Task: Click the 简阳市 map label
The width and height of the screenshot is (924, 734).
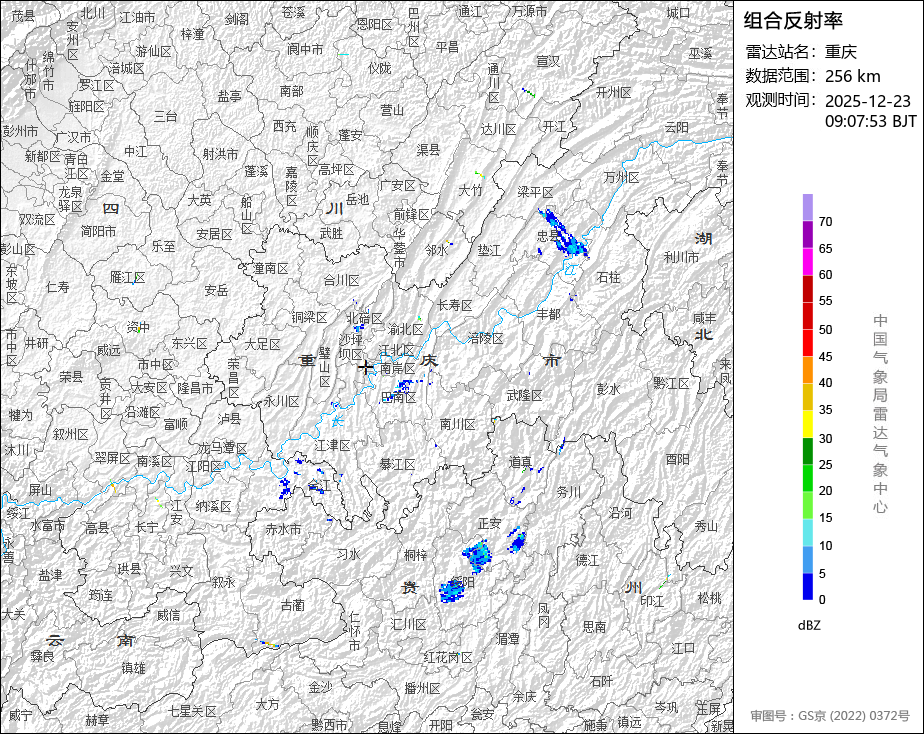Action: pyautogui.click(x=98, y=231)
